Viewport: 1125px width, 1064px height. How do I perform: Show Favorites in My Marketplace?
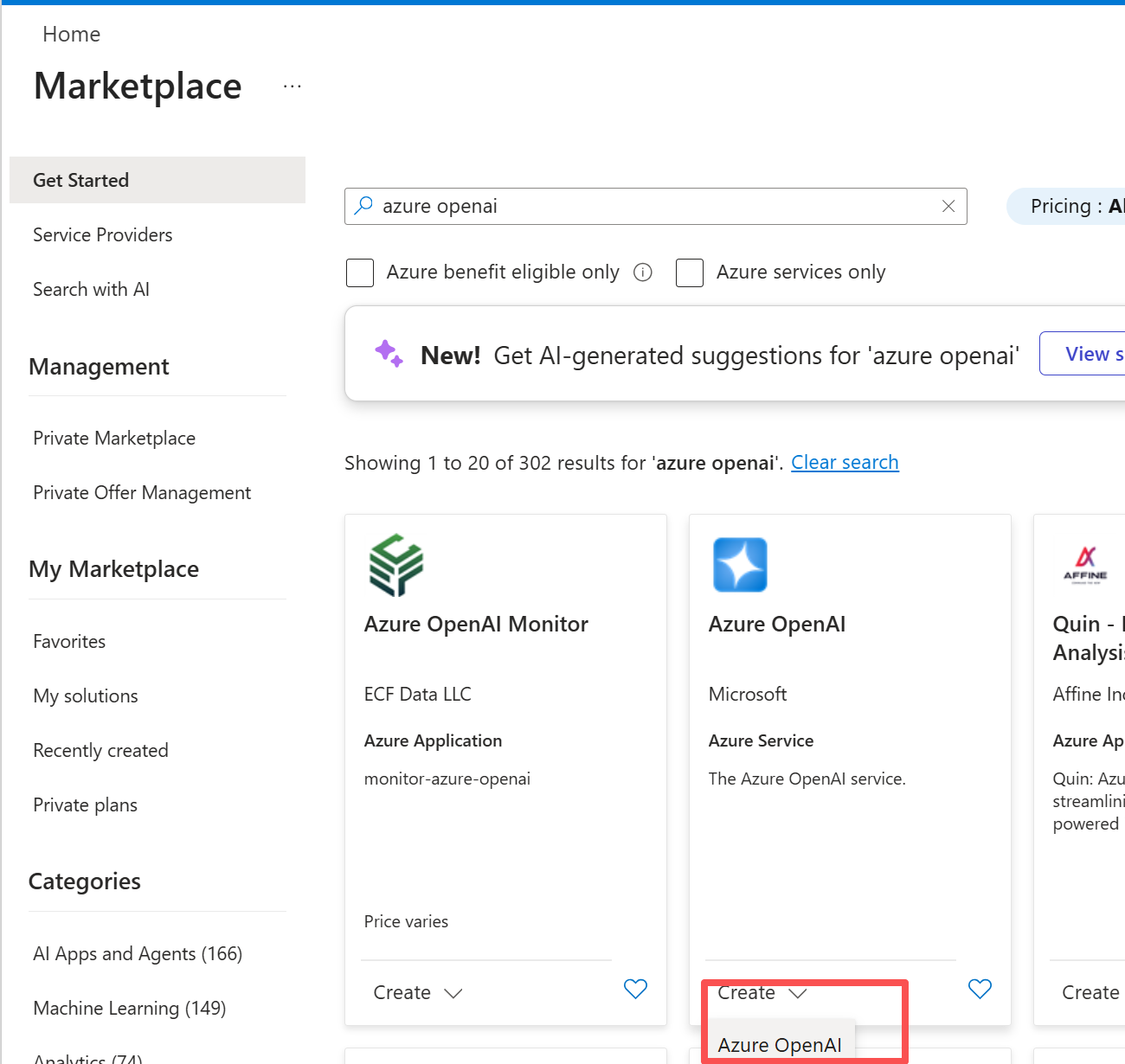click(69, 641)
